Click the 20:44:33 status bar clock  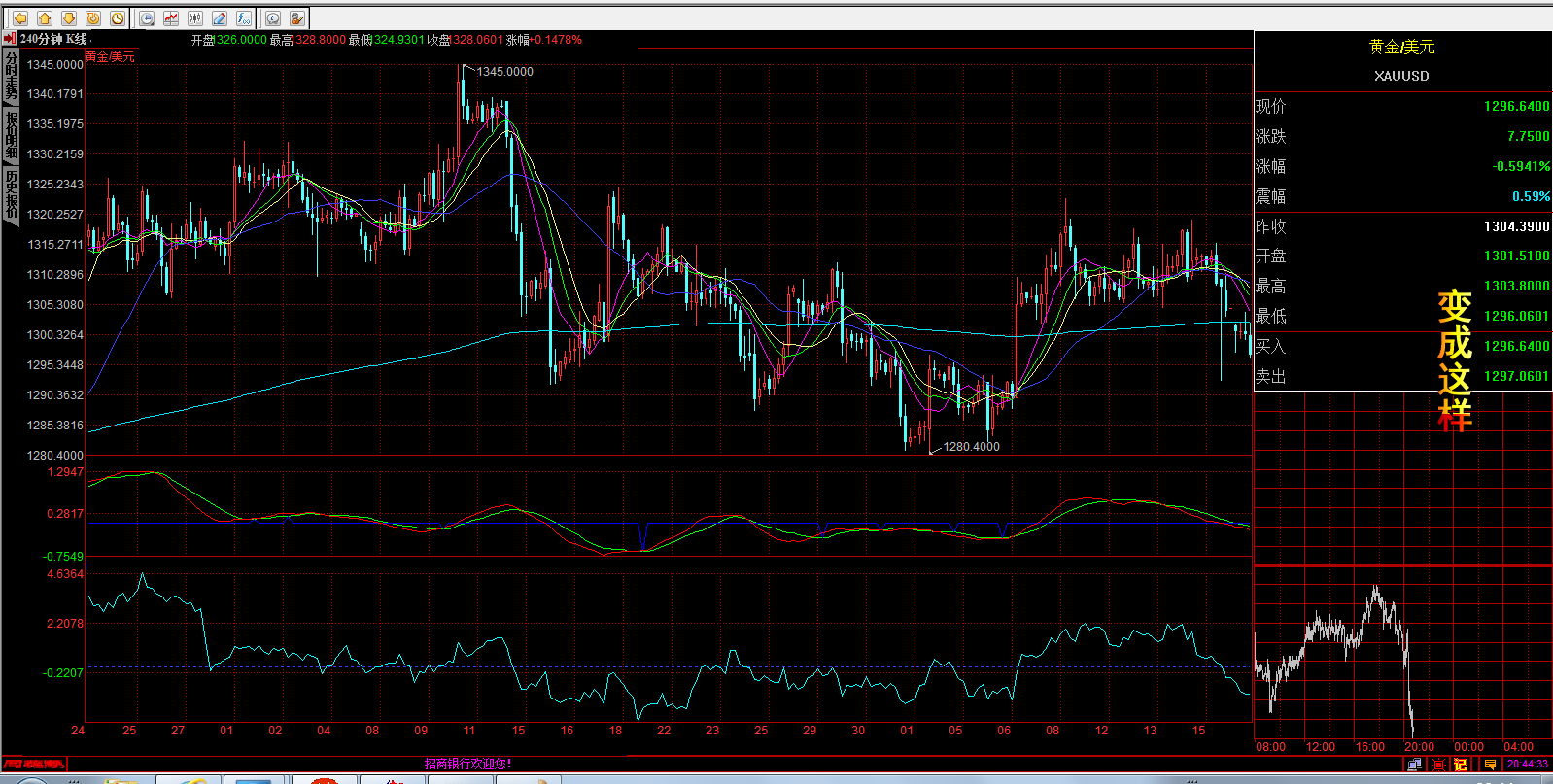click(x=1528, y=764)
